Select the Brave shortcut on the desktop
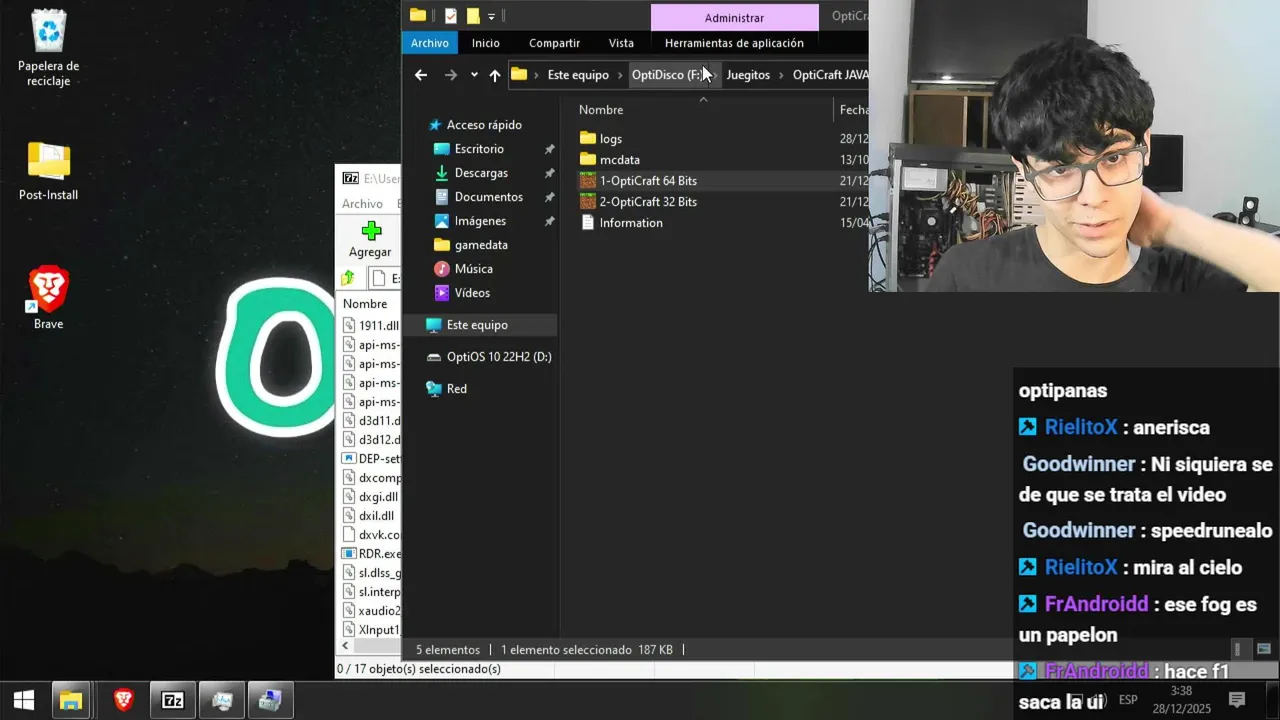The height and width of the screenshot is (720, 1280). [x=48, y=298]
